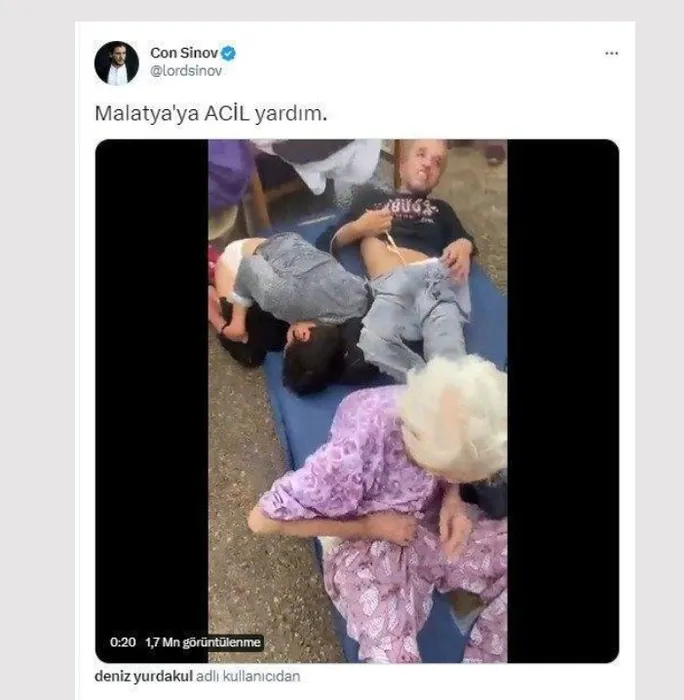Open the @lordsinov handle link
This screenshot has width=684, height=700.
coord(186,71)
